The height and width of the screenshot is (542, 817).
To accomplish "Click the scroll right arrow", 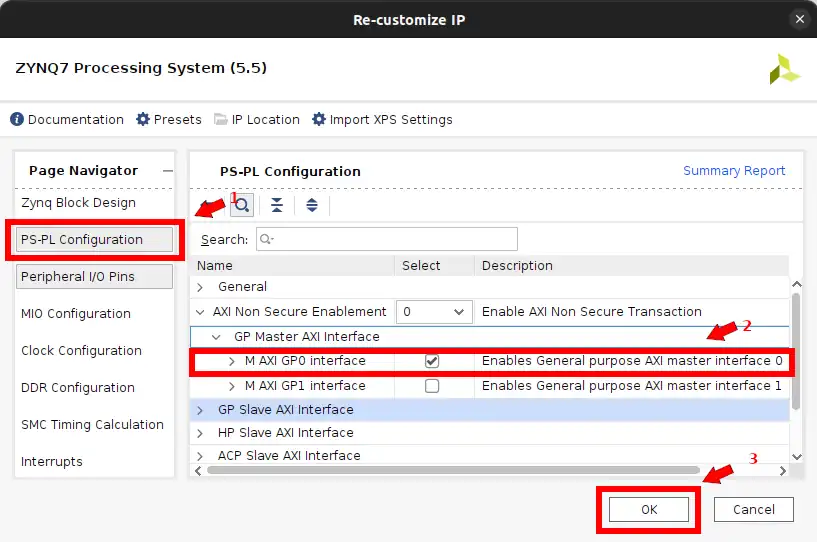I will pyautogui.click(x=783, y=471).
